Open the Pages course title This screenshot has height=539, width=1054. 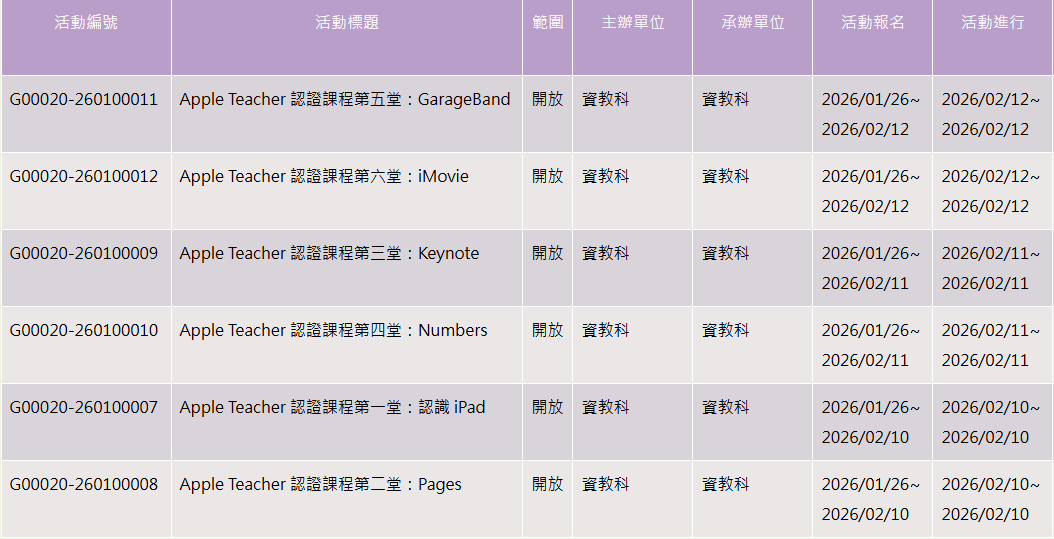tap(321, 485)
